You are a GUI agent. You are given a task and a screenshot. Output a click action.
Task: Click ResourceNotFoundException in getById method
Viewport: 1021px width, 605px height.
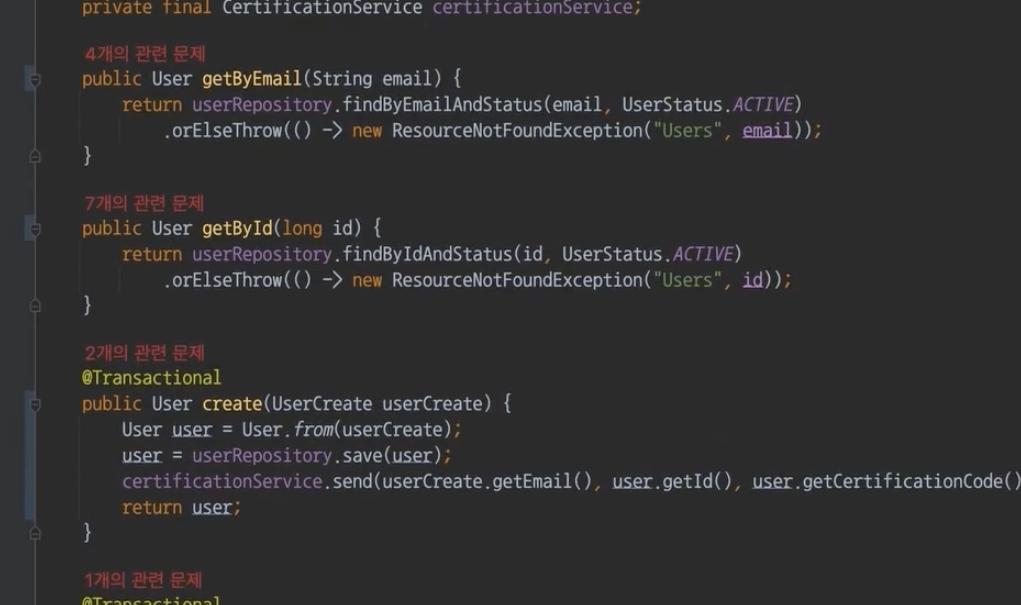pos(517,280)
